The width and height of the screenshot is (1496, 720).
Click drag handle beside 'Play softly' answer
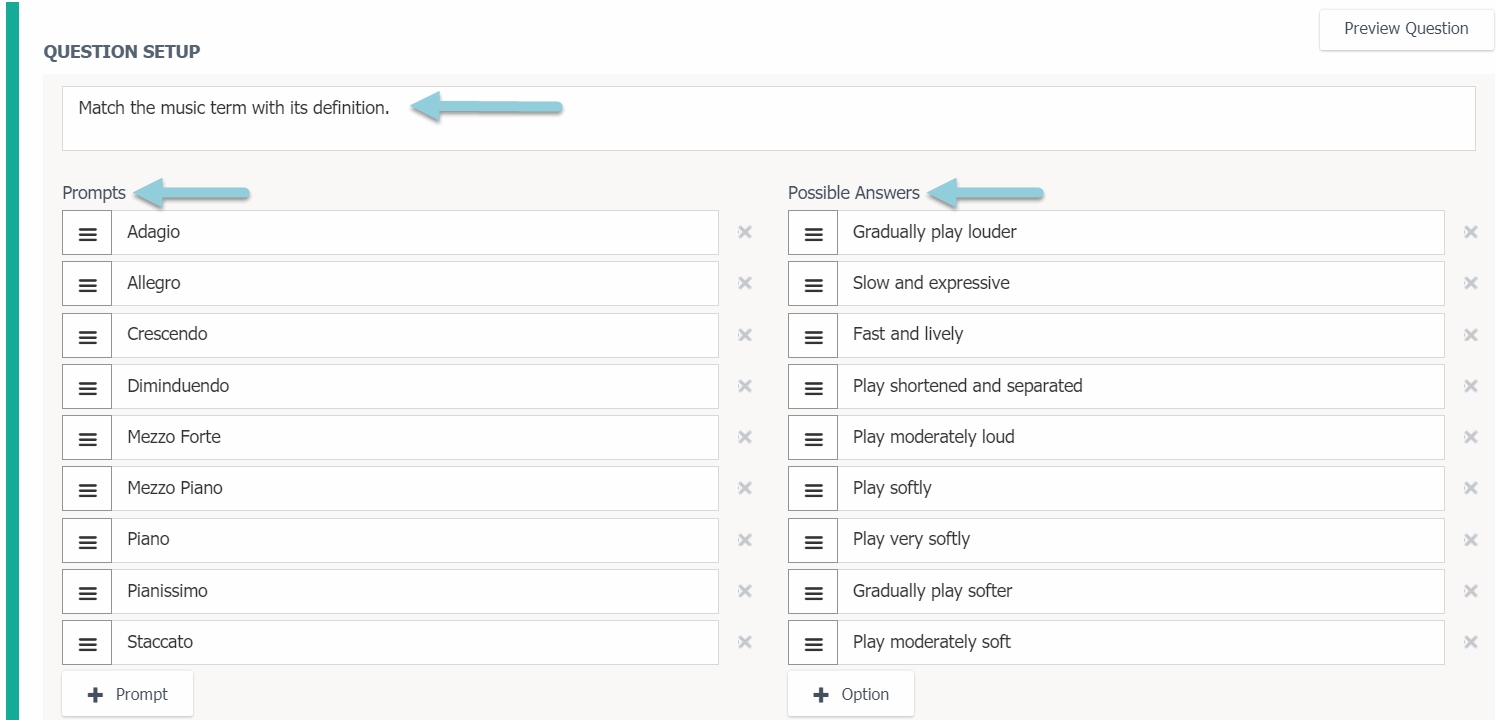tap(813, 489)
